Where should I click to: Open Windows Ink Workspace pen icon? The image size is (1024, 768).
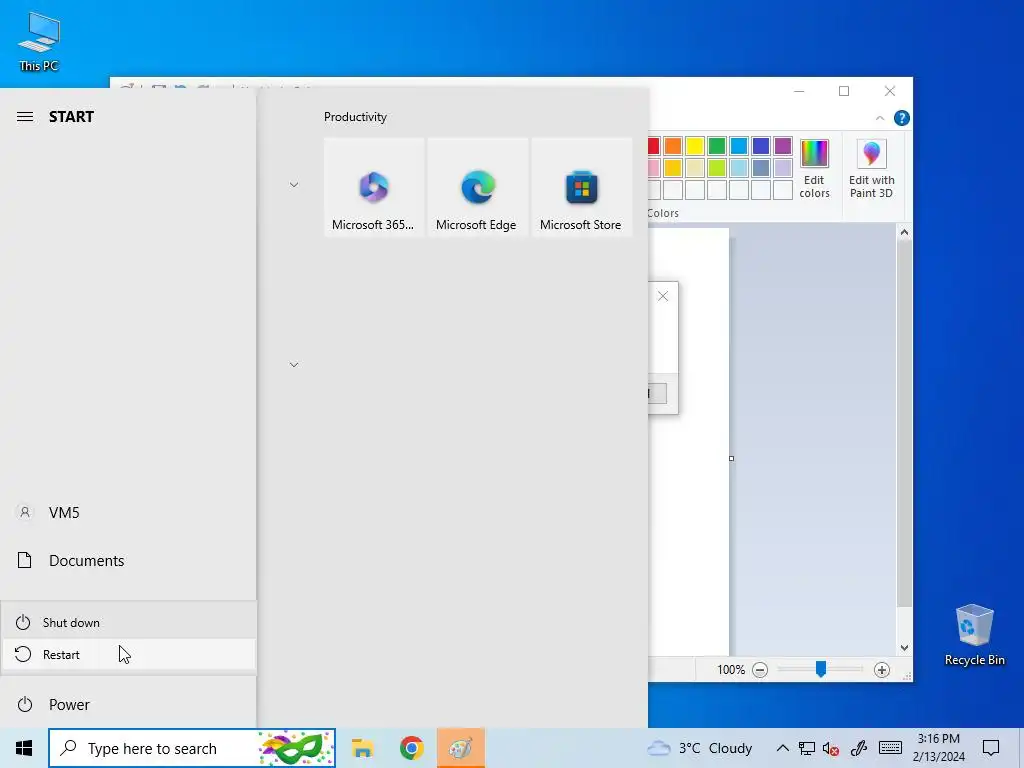[x=858, y=748]
